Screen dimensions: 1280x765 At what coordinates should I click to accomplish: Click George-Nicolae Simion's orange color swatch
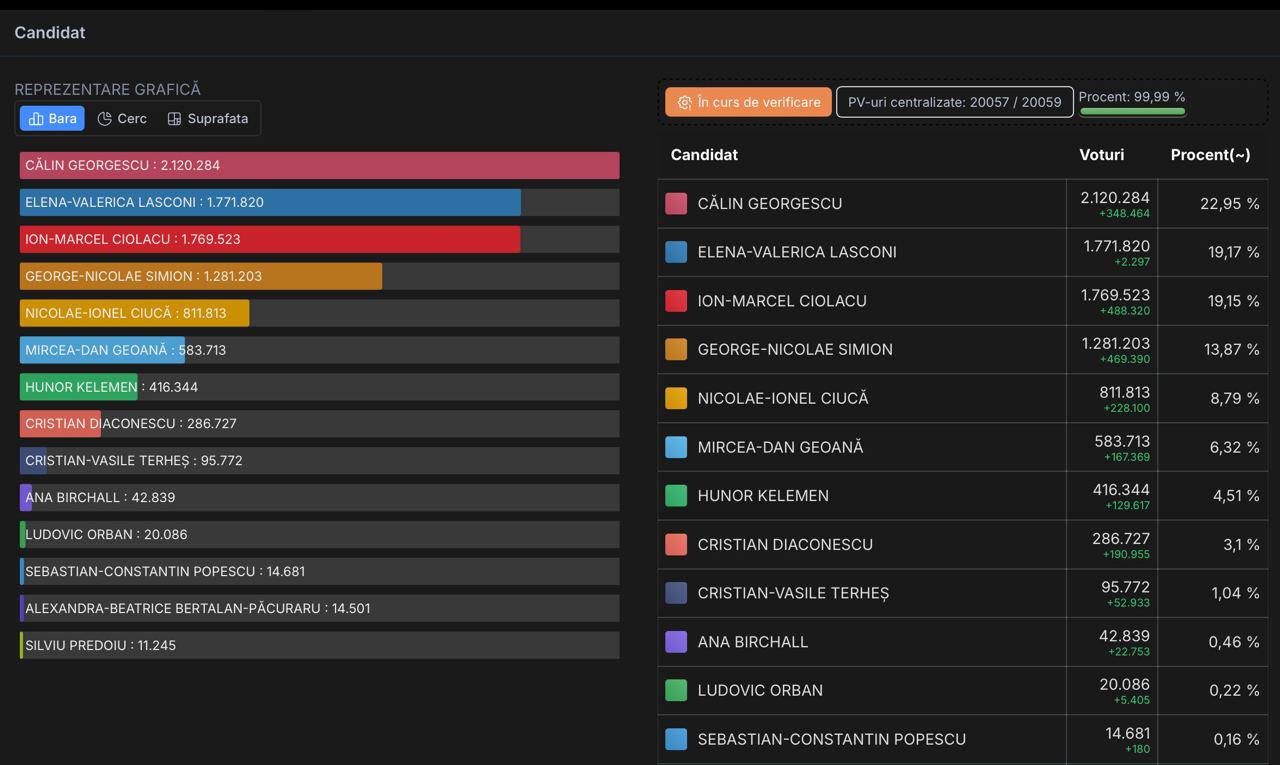pos(676,349)
